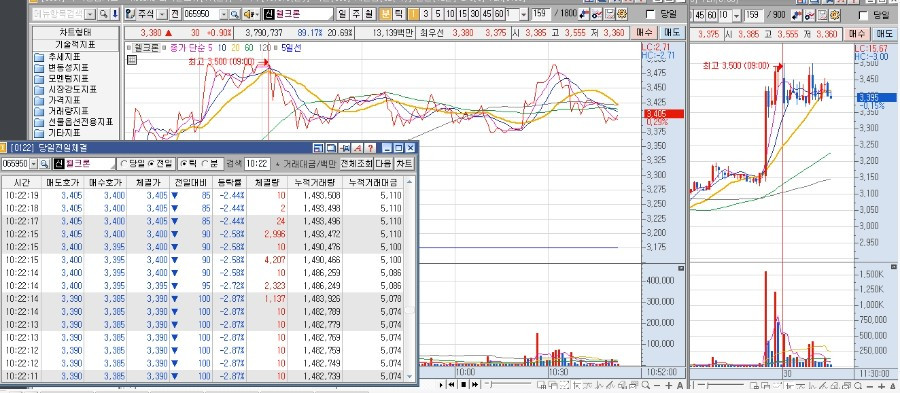Click the pin window icon in 당일전일체결

point(344,148)
